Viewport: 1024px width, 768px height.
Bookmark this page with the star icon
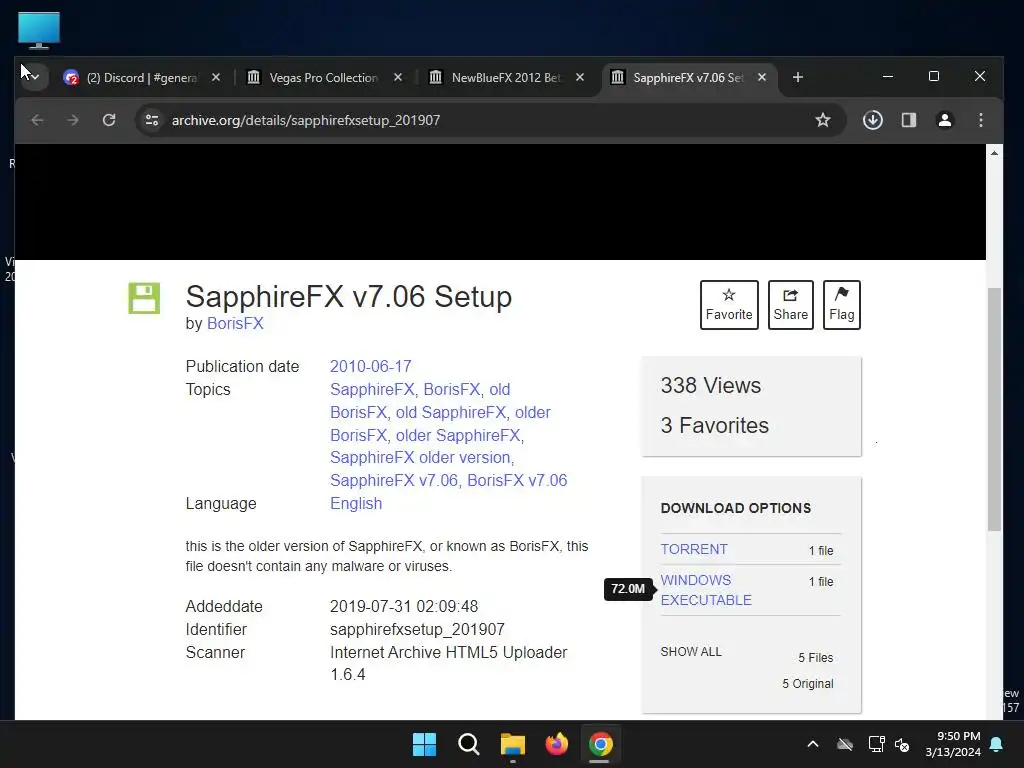(x=823, y=120)
